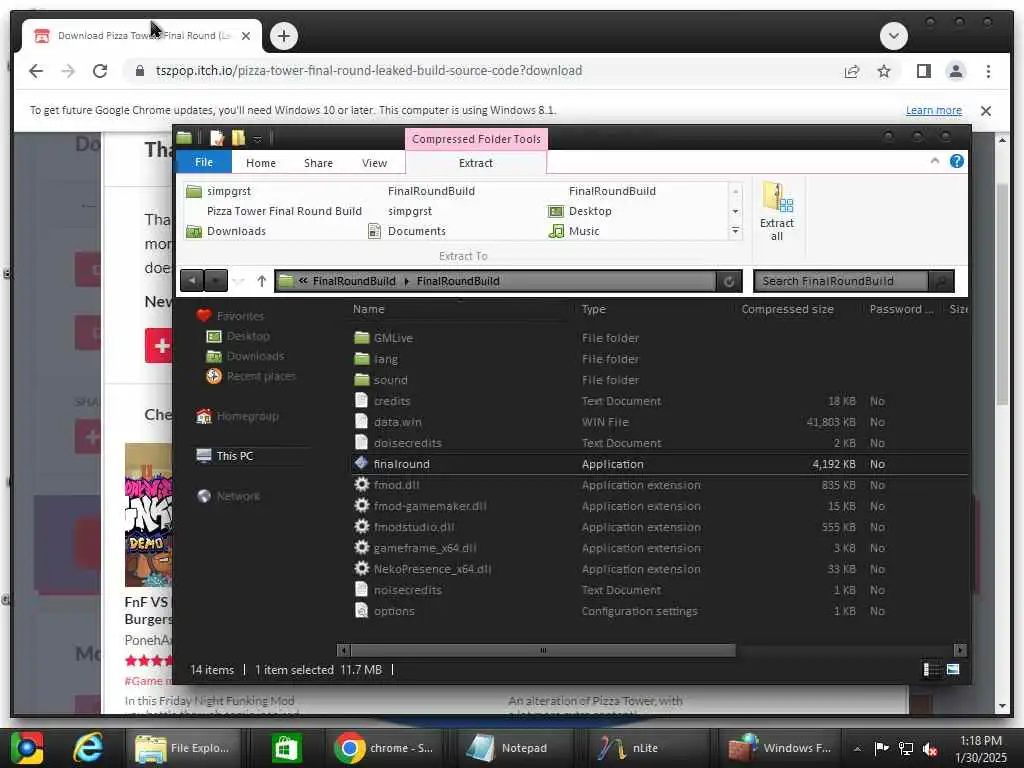Select the sound folder

pos(390,380)
